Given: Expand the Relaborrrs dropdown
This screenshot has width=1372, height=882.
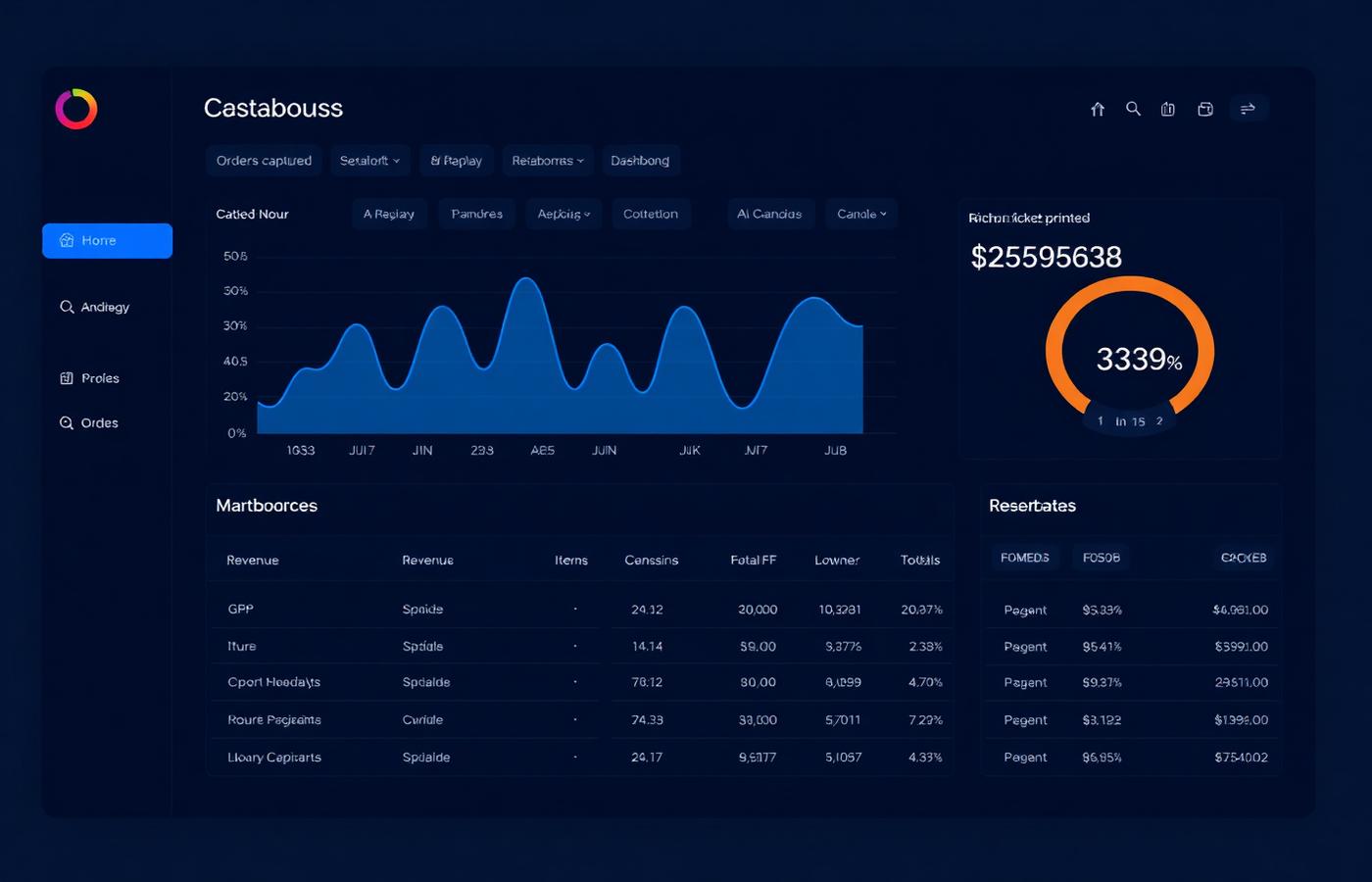Looking at the screenshot, I should [548, 161].
